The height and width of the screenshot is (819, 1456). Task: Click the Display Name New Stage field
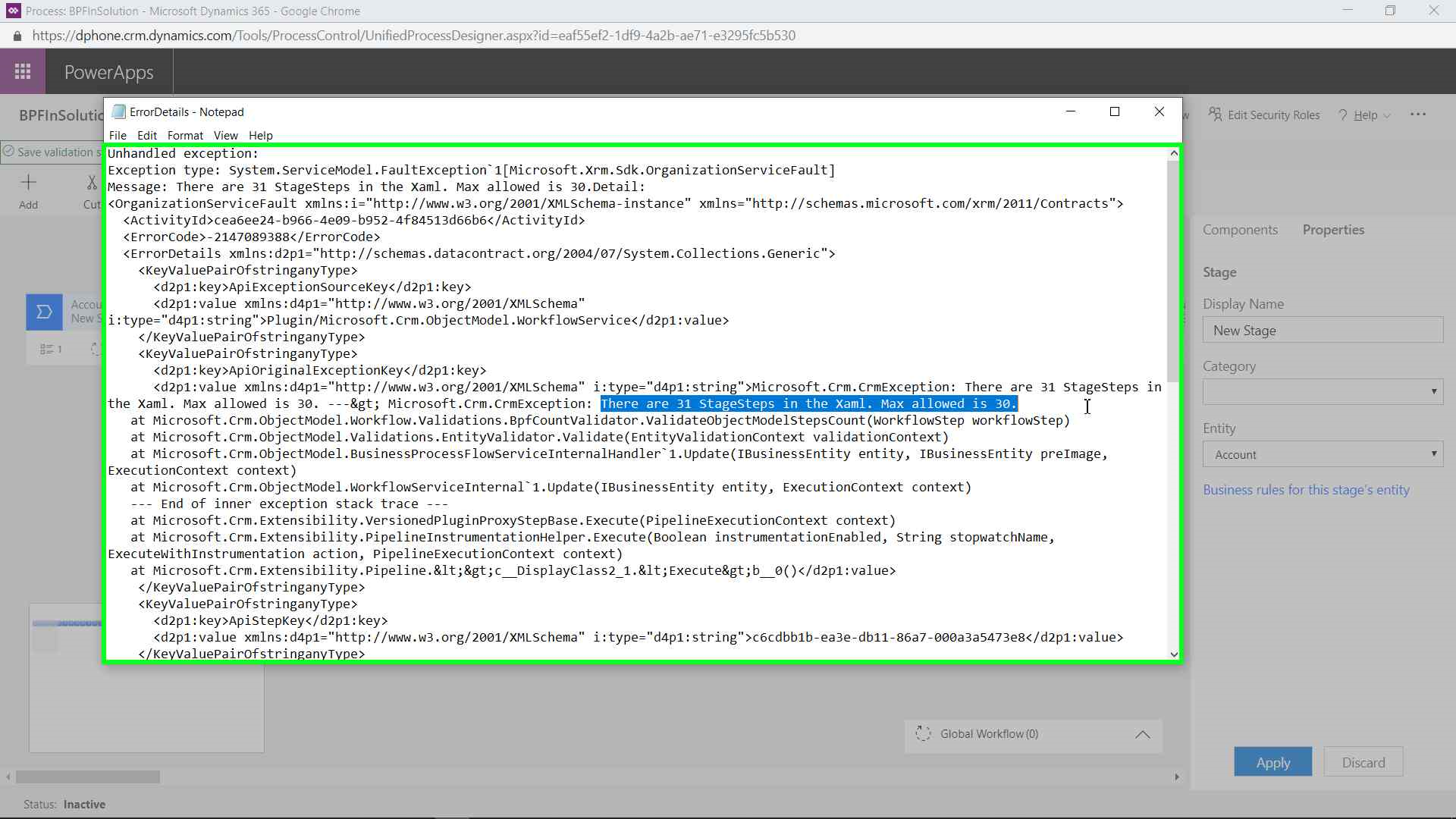point(1323,331)
